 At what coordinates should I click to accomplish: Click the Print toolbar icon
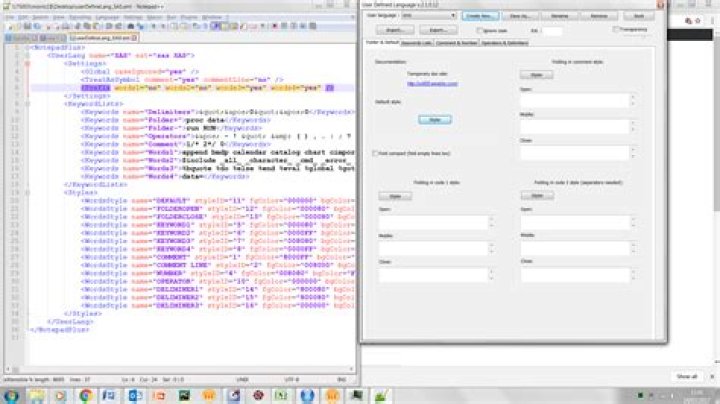(x=67, y=26)
